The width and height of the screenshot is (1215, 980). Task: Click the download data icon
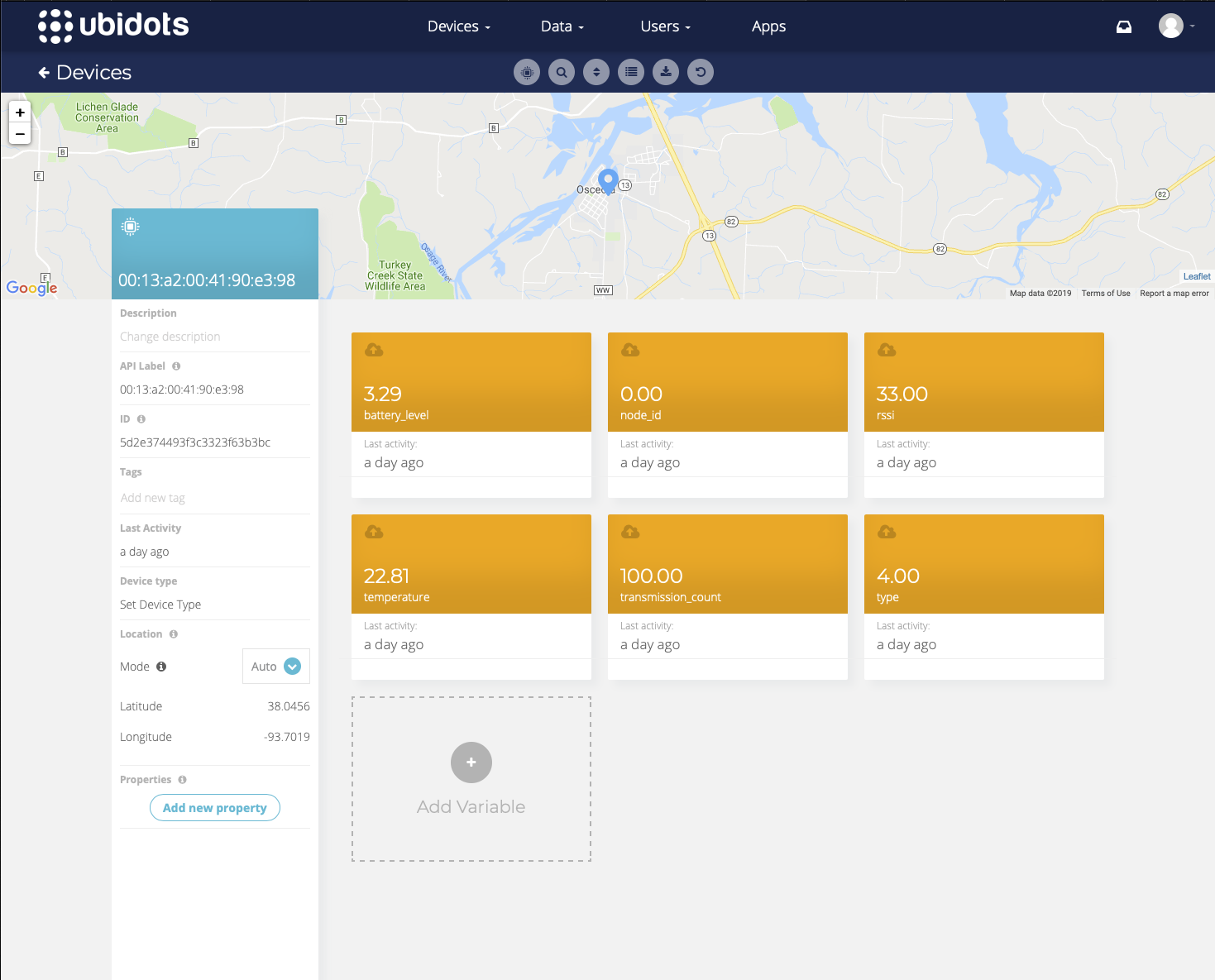666,72
